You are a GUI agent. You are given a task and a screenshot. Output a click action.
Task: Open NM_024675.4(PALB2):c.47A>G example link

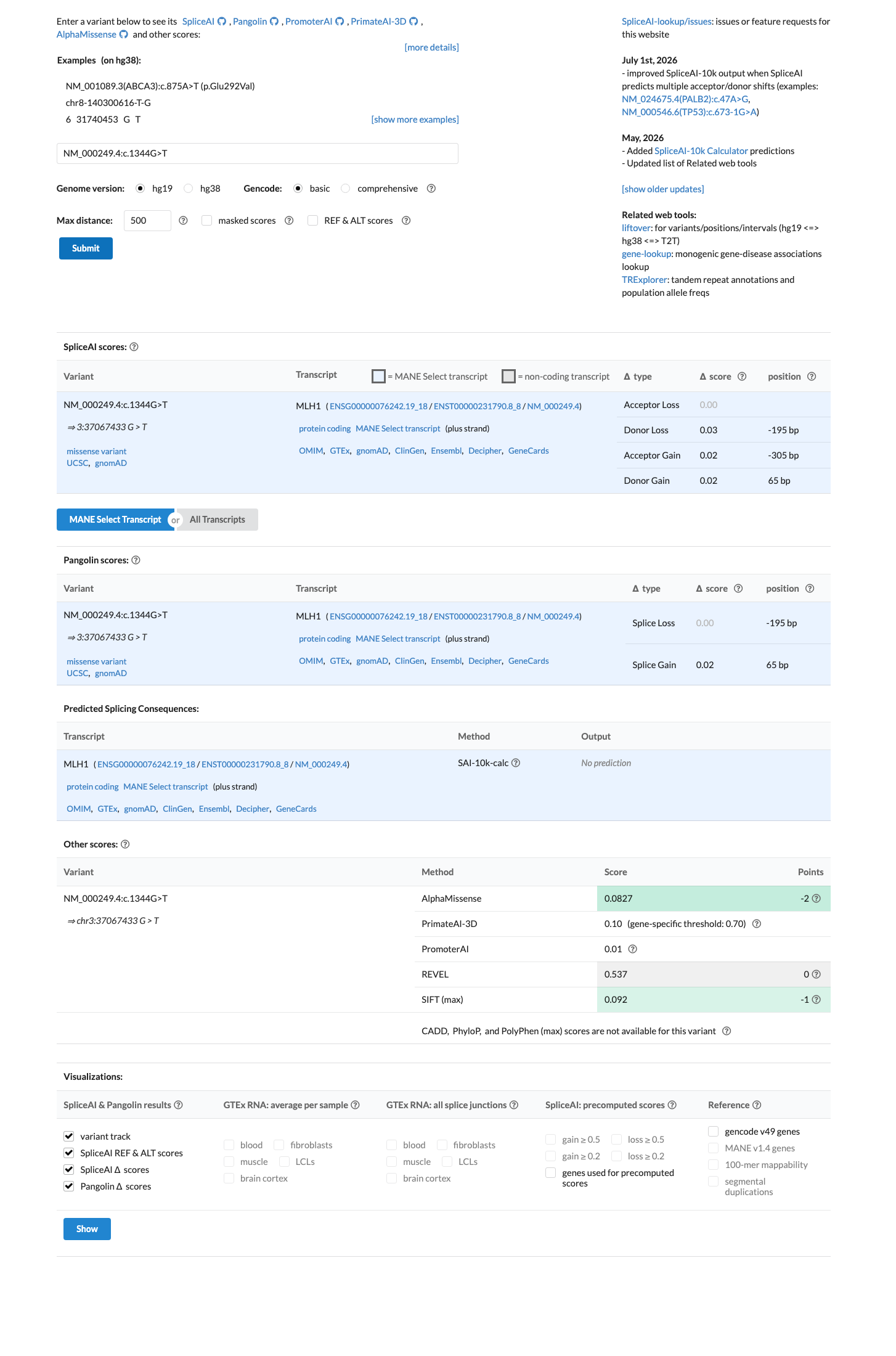685,99
